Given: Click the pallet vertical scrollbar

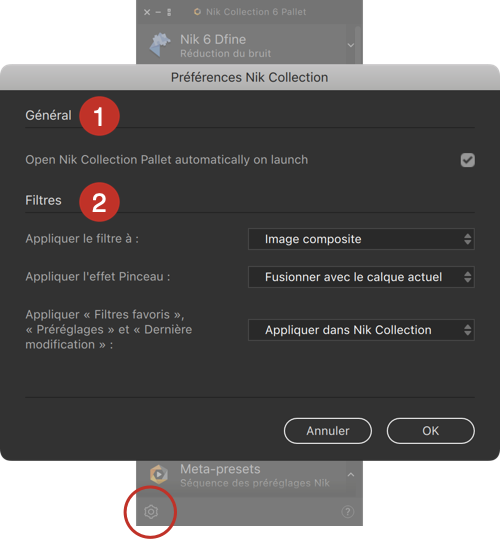Looking at the screenshot, I should (358, 45).
